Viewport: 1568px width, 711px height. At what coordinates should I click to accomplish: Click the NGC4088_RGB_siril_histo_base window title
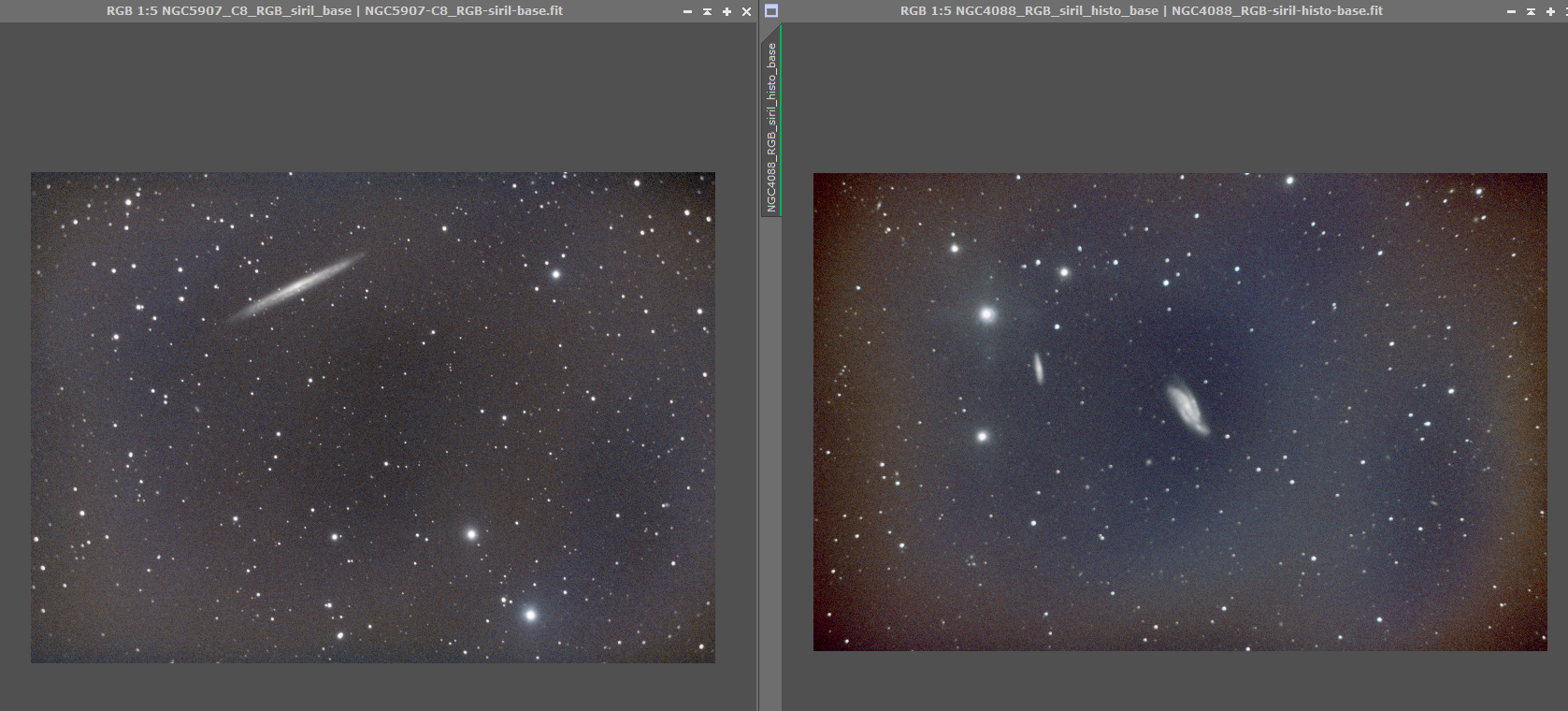1142,11
